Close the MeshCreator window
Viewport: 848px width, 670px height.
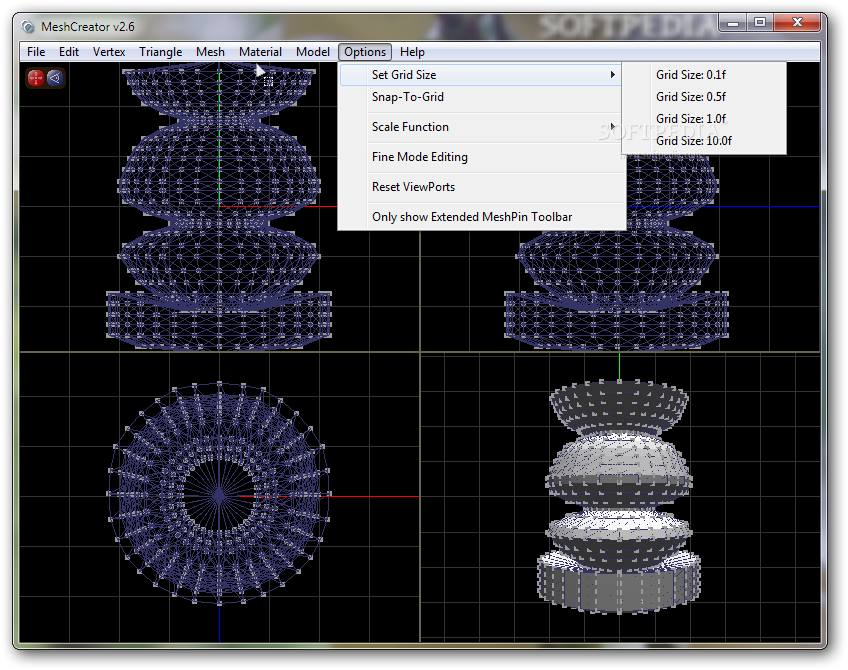[x=797, y=23]
